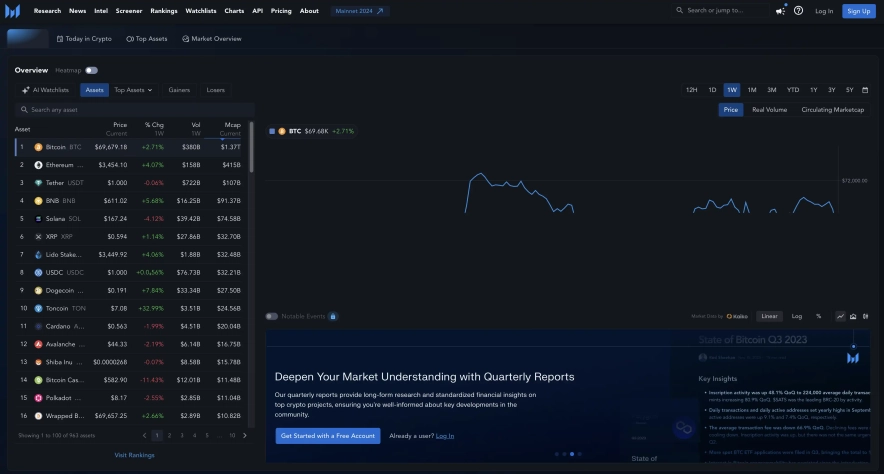
Task: Open the chart calendar date picker
Action: [x=865, y=90]
